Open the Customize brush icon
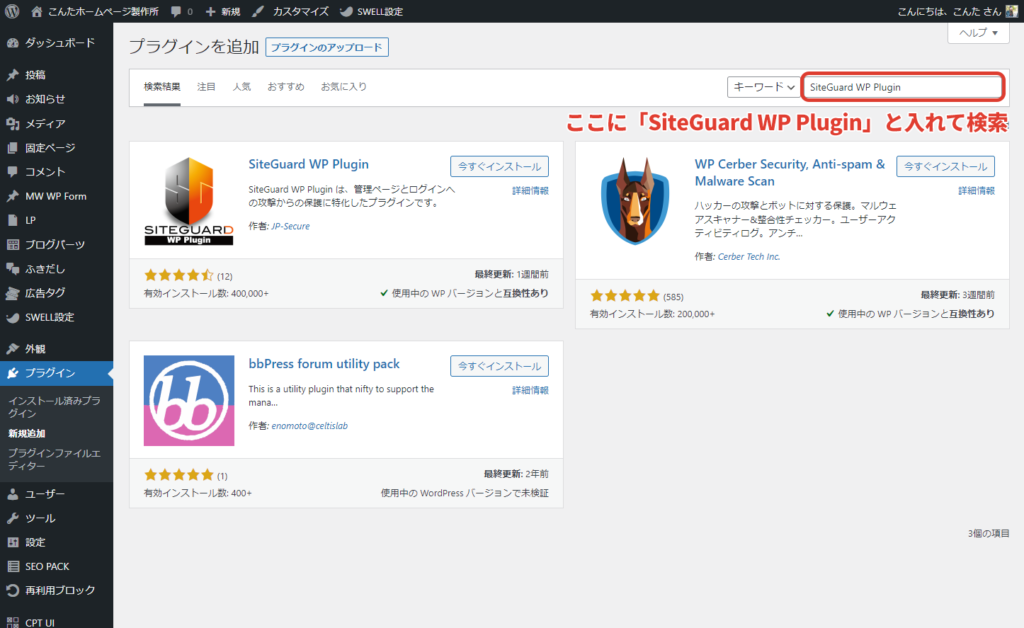Viewport: 1024px width, 628px height. [259, 11]
